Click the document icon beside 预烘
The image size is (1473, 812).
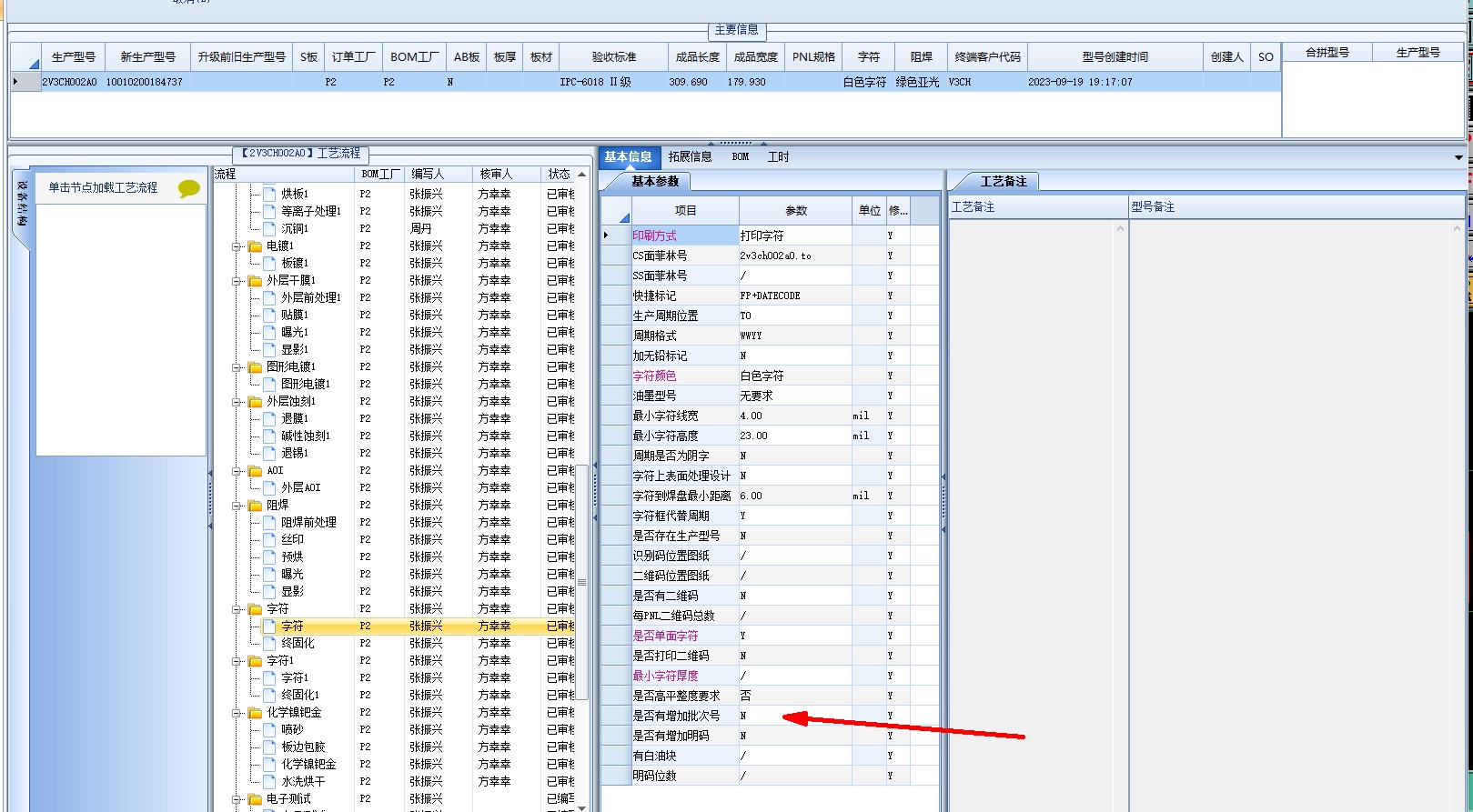269,556
